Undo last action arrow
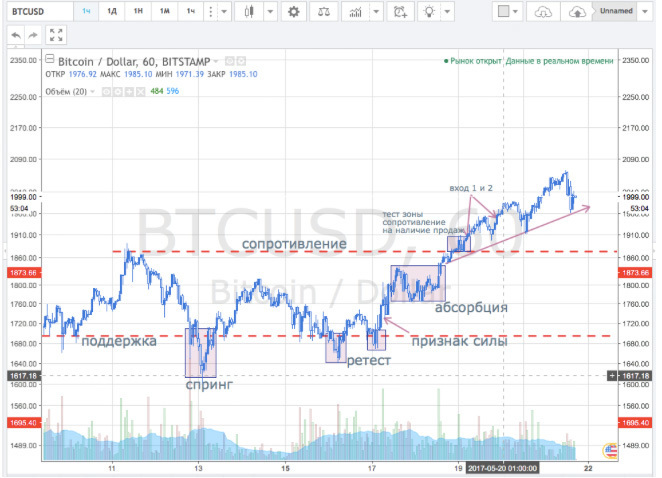 (16, 35)
